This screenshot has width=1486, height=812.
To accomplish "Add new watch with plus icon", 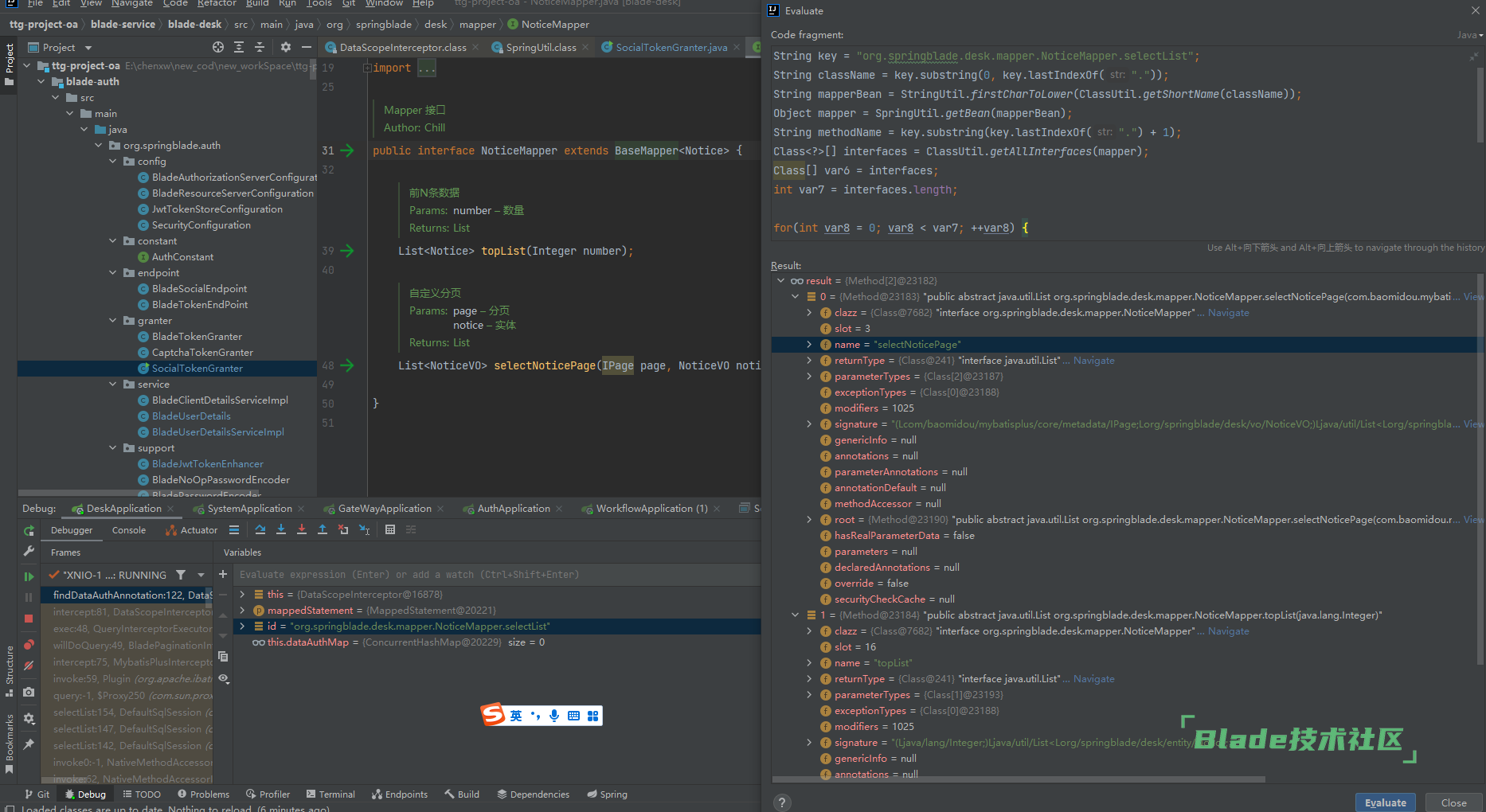I will coord(223,574).
